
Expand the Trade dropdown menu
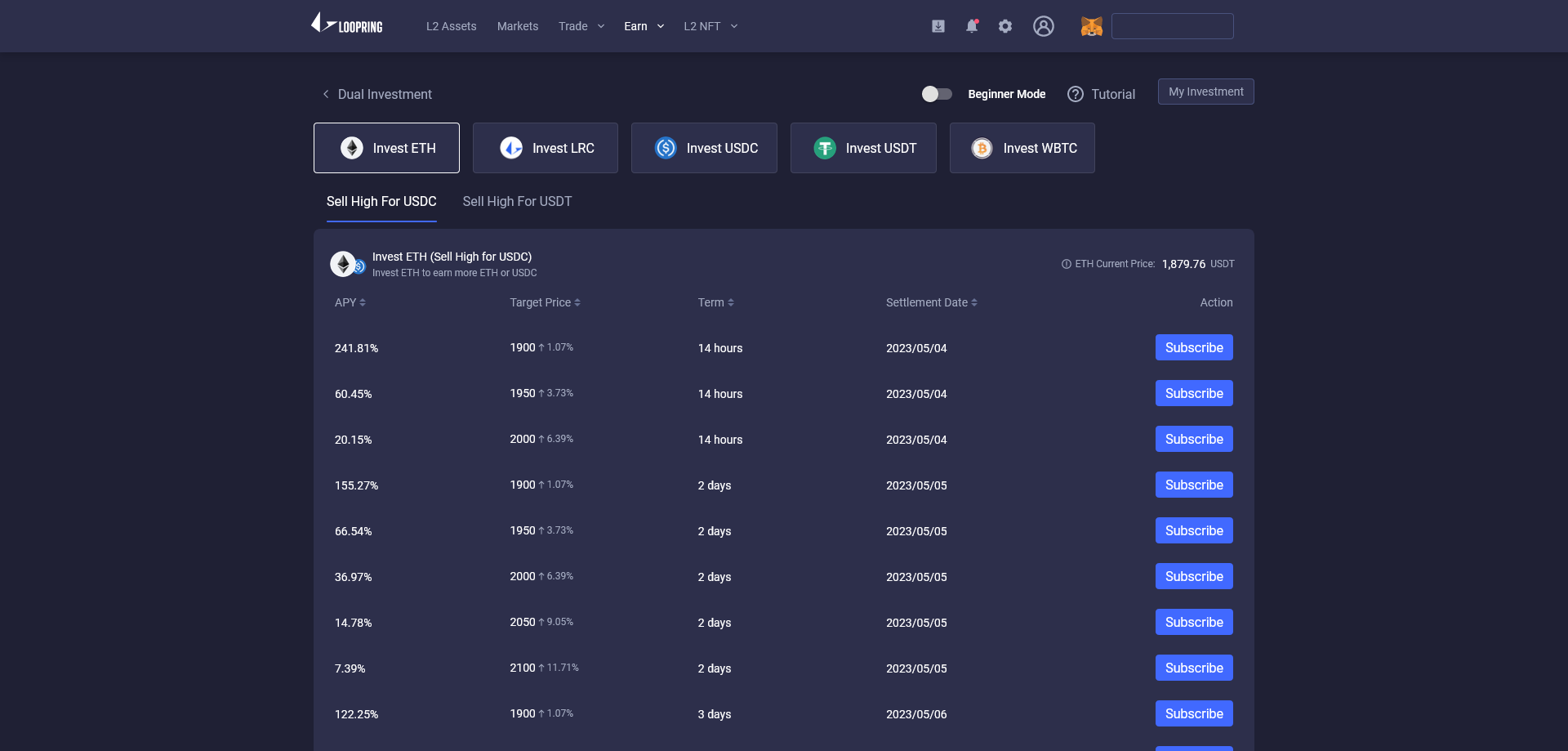pos(581,26)
